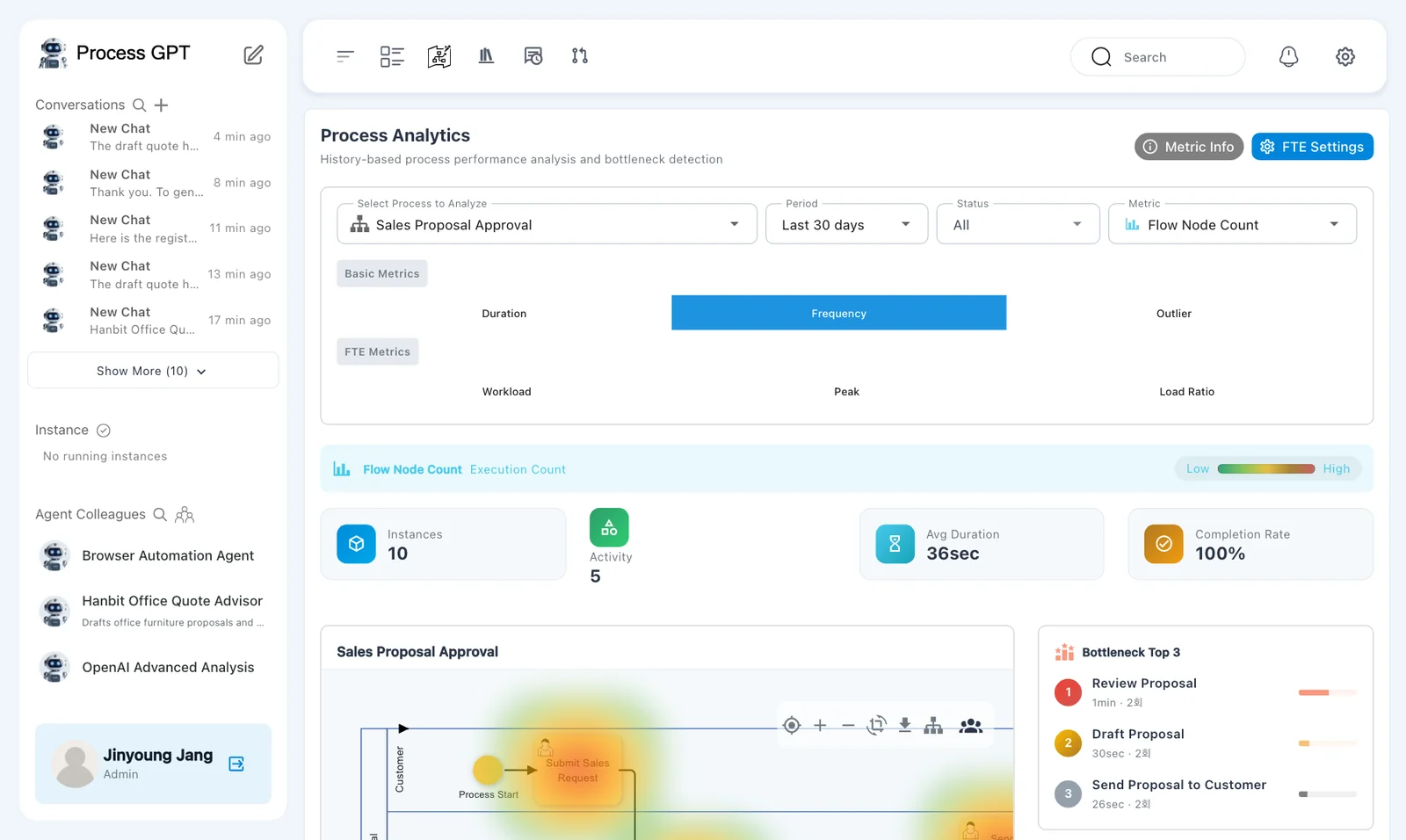Expand Show More (10) conversations
This screenshot has height=840, width=1406.
pos(153,371)
